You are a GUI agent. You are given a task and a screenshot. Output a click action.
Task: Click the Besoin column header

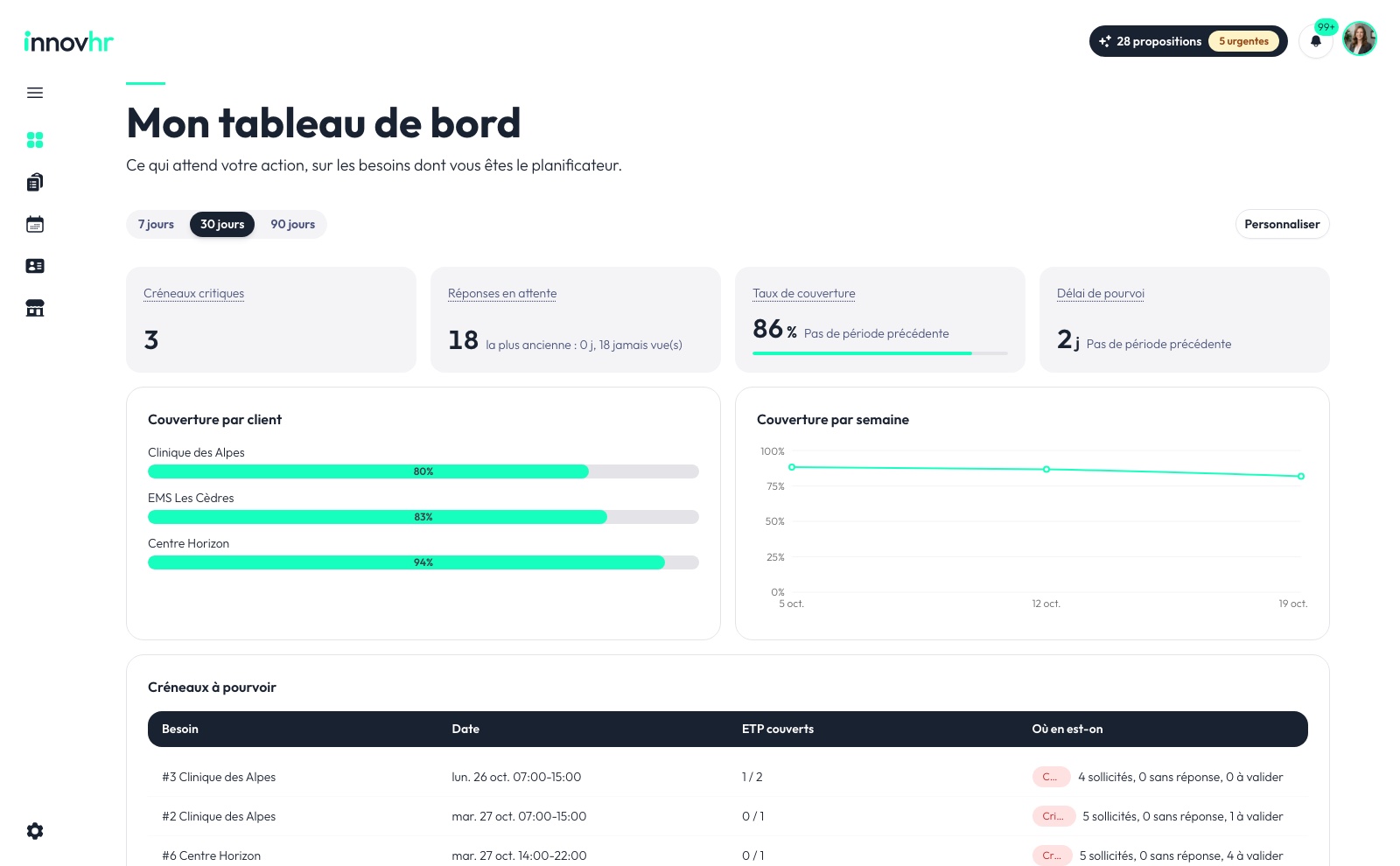point(180,730)
